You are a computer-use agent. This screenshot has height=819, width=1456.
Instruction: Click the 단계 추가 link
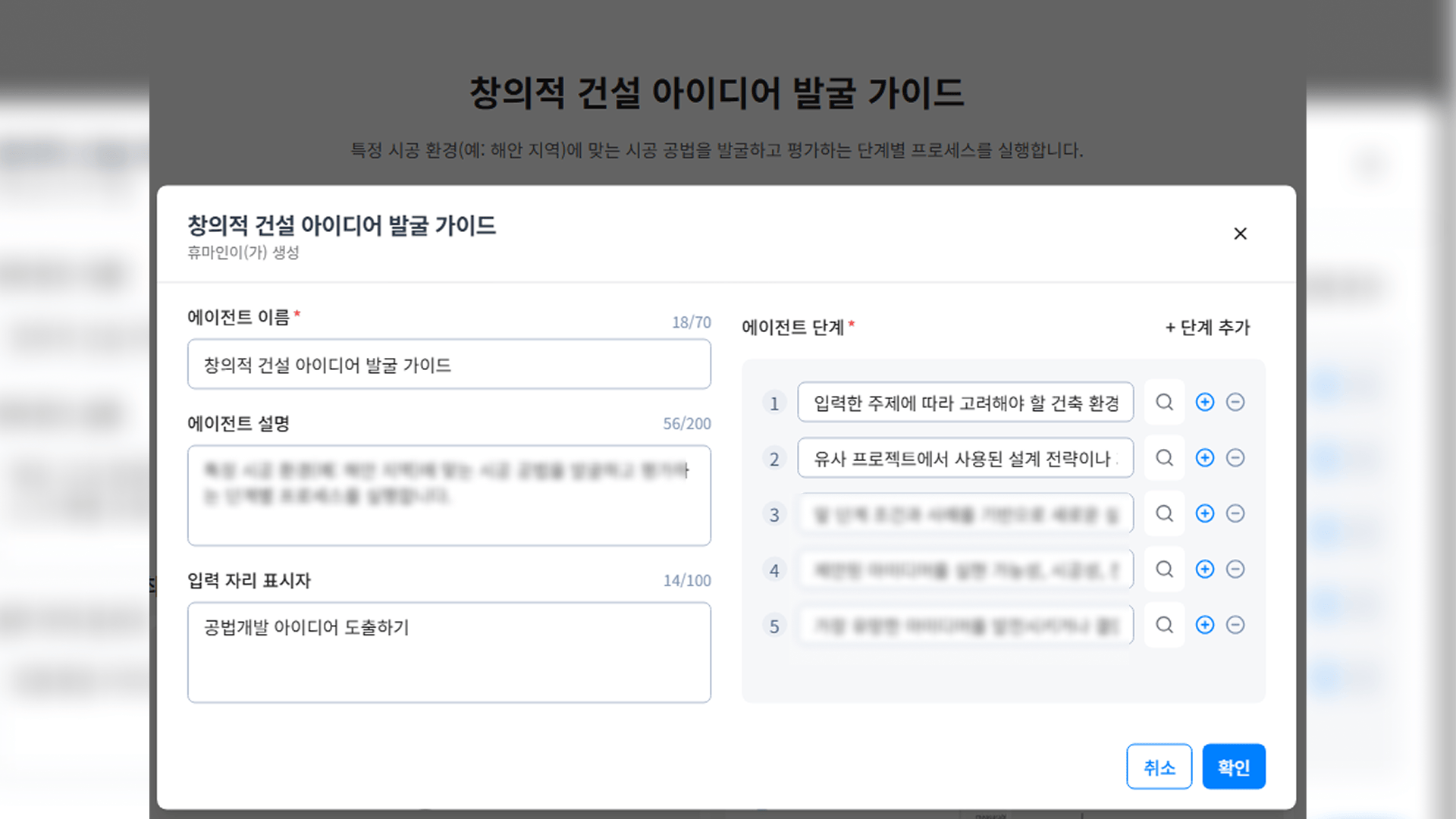tap(1207, 328)
